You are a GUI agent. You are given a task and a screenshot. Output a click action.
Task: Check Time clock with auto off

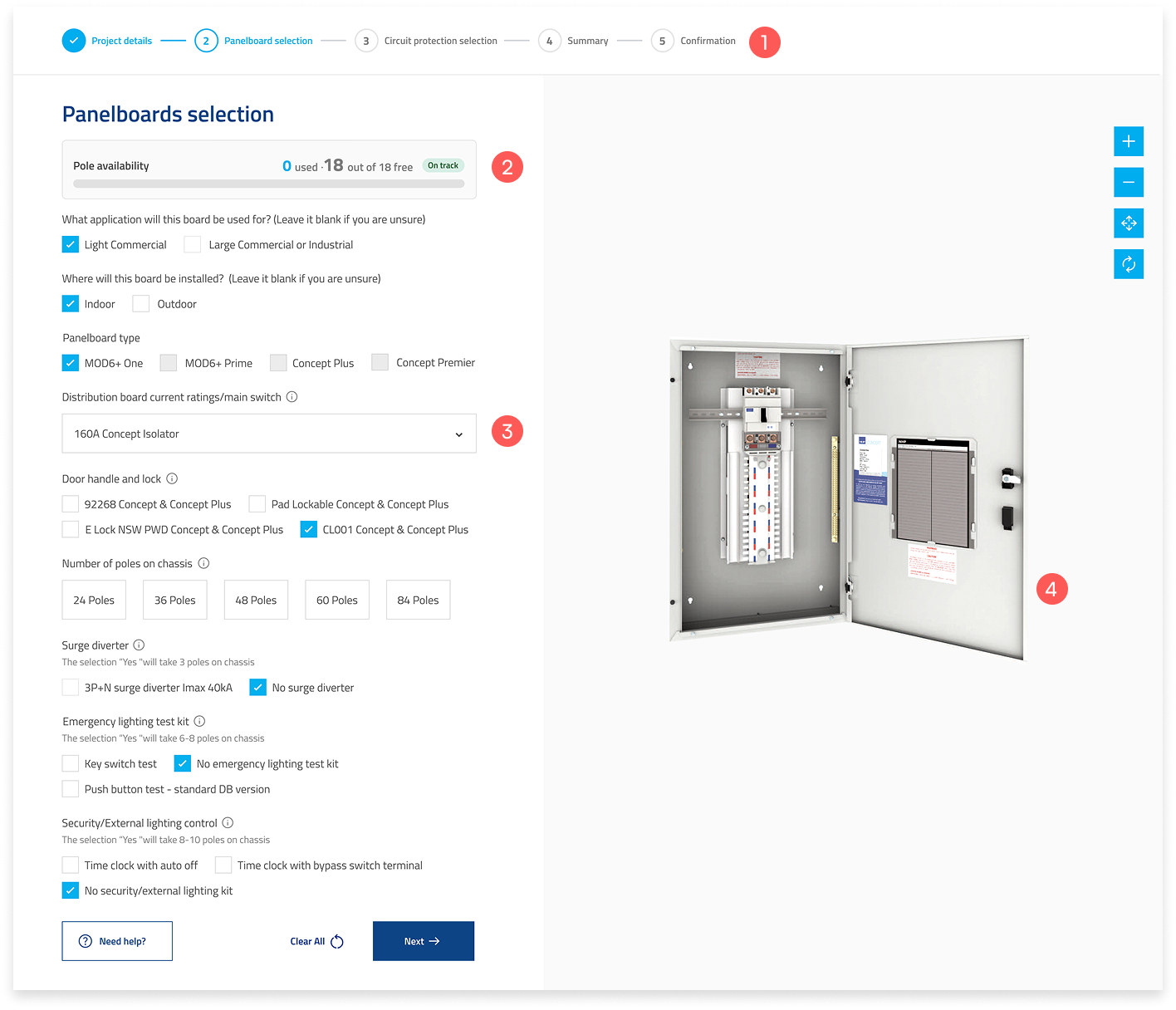(71, 865)
